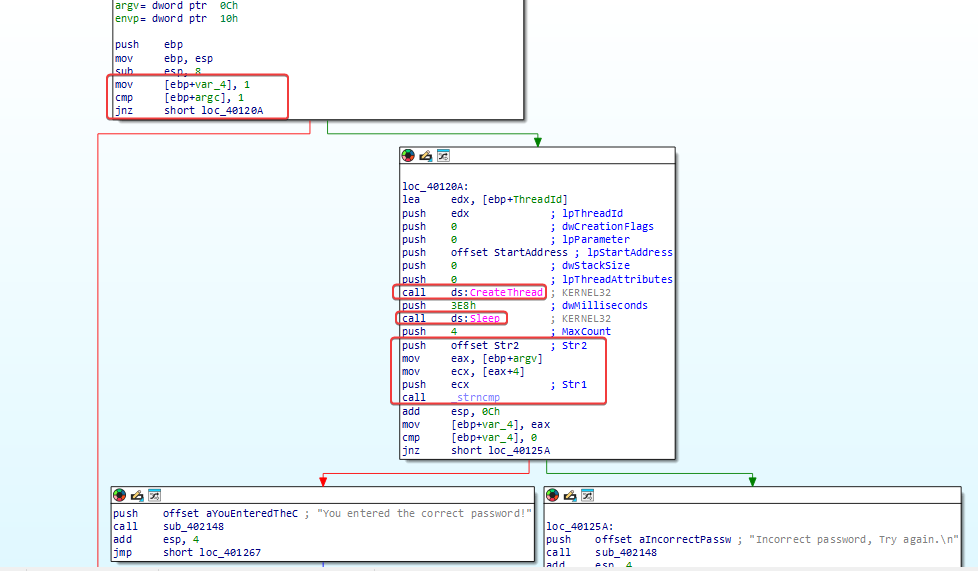Viewport: 978px width, 571px height.
Task: Click the loc_40125A: label
Action: pos(579,526)
